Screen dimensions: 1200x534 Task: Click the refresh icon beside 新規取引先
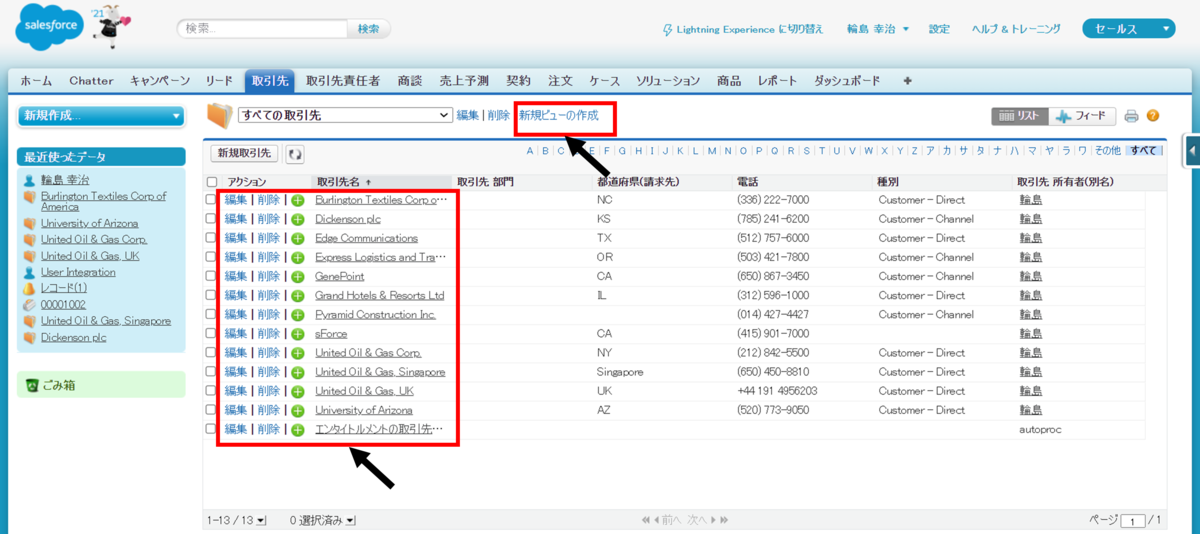pos(295,153)
